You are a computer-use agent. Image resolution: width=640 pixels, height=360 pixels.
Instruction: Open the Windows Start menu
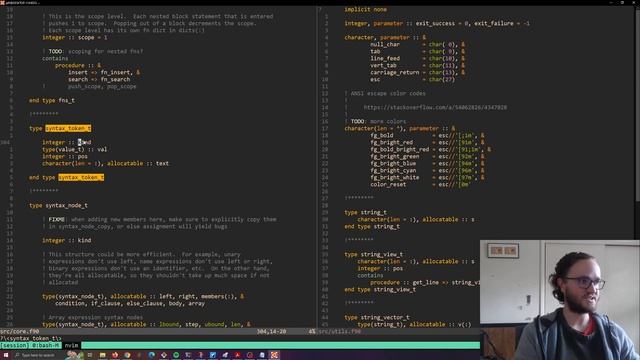coord(5,355)
